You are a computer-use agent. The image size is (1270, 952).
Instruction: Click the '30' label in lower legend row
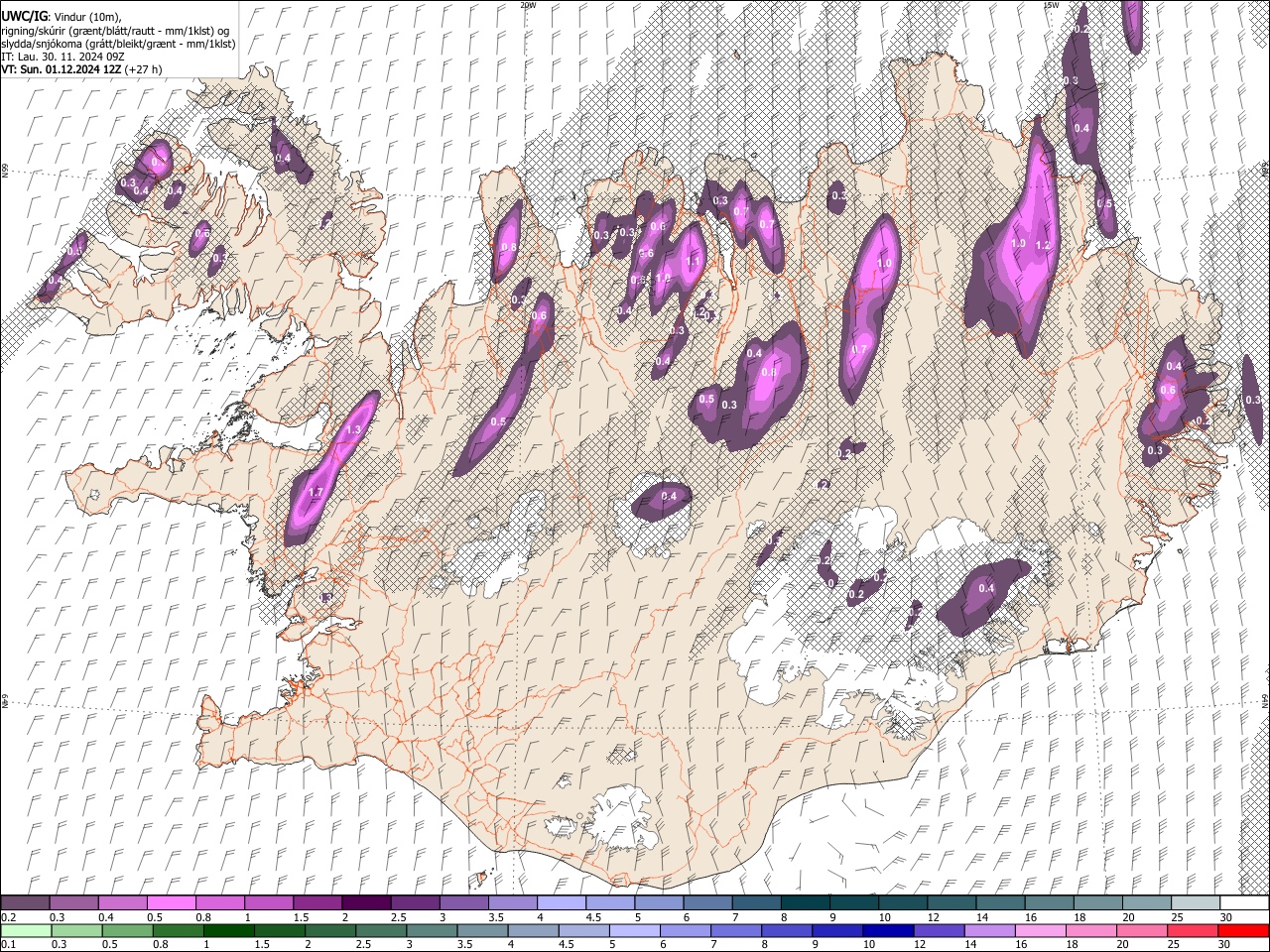(x=1225, y=944)
